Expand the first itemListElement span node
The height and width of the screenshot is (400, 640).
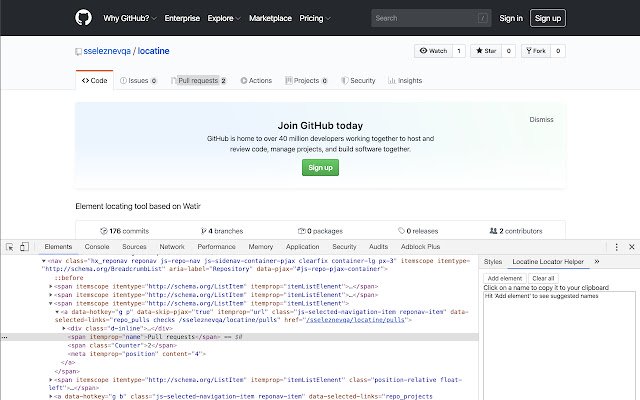click(x=51, y=287)
